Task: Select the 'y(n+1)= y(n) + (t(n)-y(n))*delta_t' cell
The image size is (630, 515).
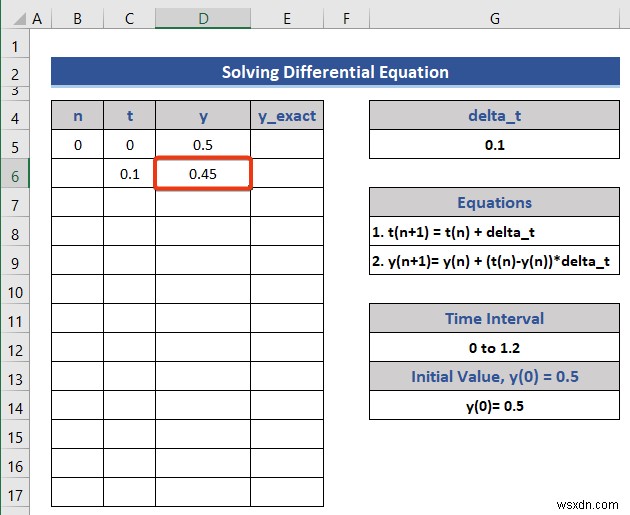Action: coord(495,260)
